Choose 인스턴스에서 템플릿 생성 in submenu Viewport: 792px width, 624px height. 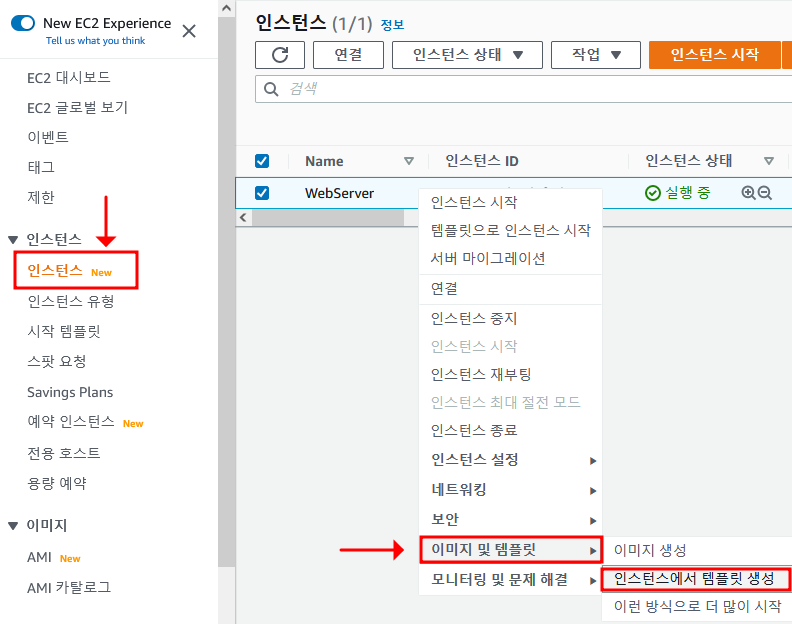coord(695,579)
